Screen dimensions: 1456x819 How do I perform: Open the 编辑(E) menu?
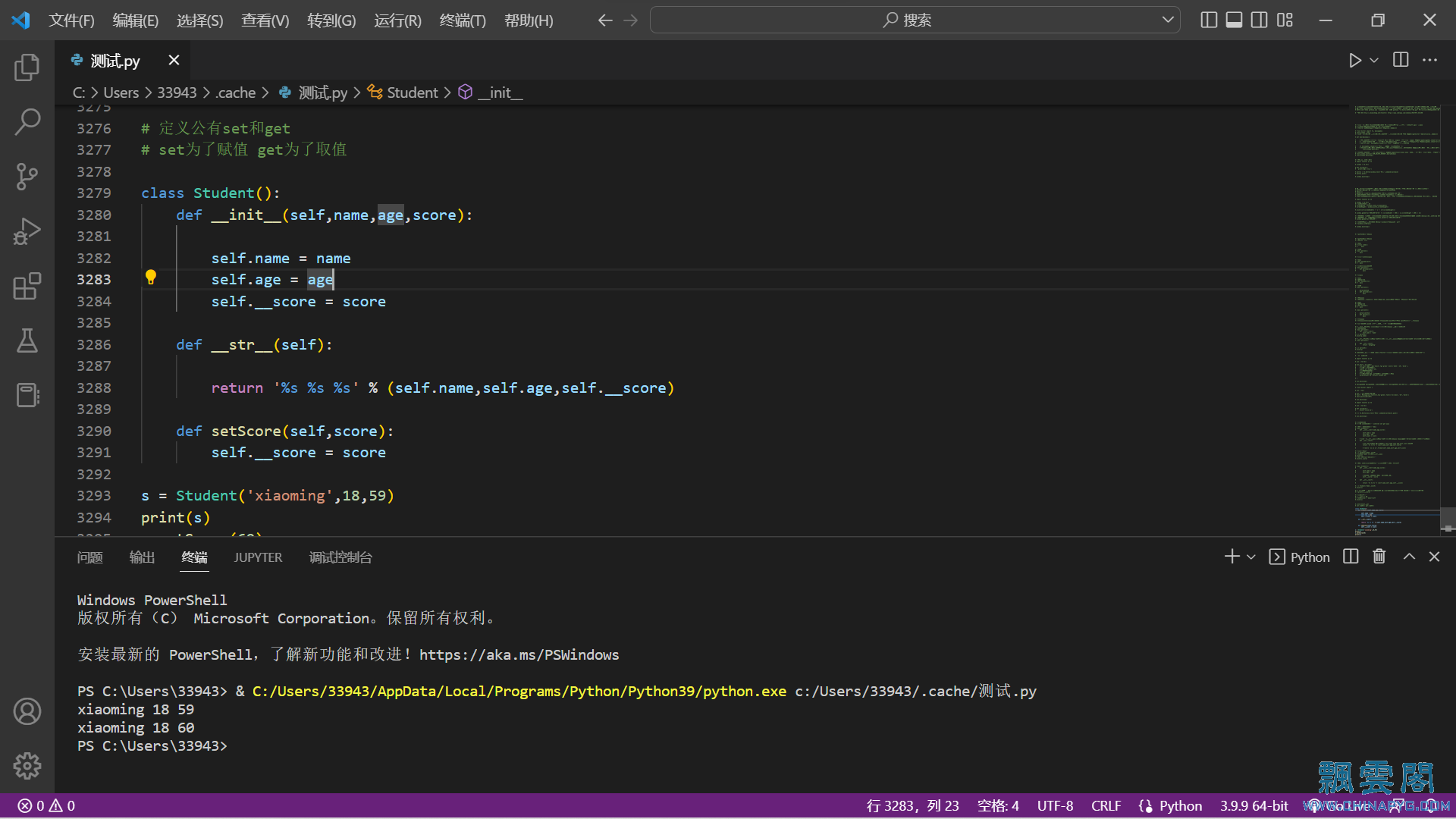pos(136,20)
